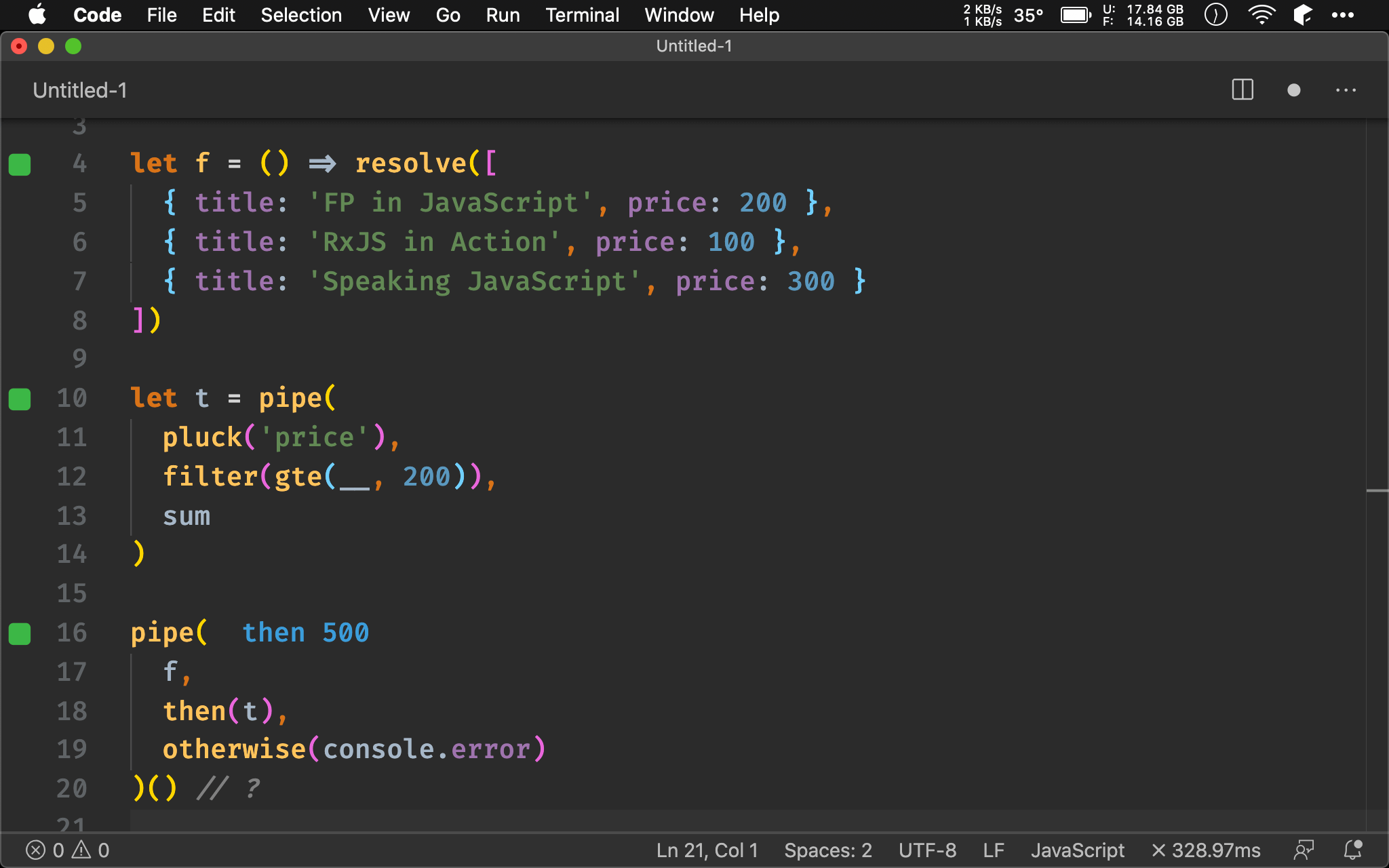
Task: Select the Untitled-1 editor tab
Action: (x=80, y=90)
